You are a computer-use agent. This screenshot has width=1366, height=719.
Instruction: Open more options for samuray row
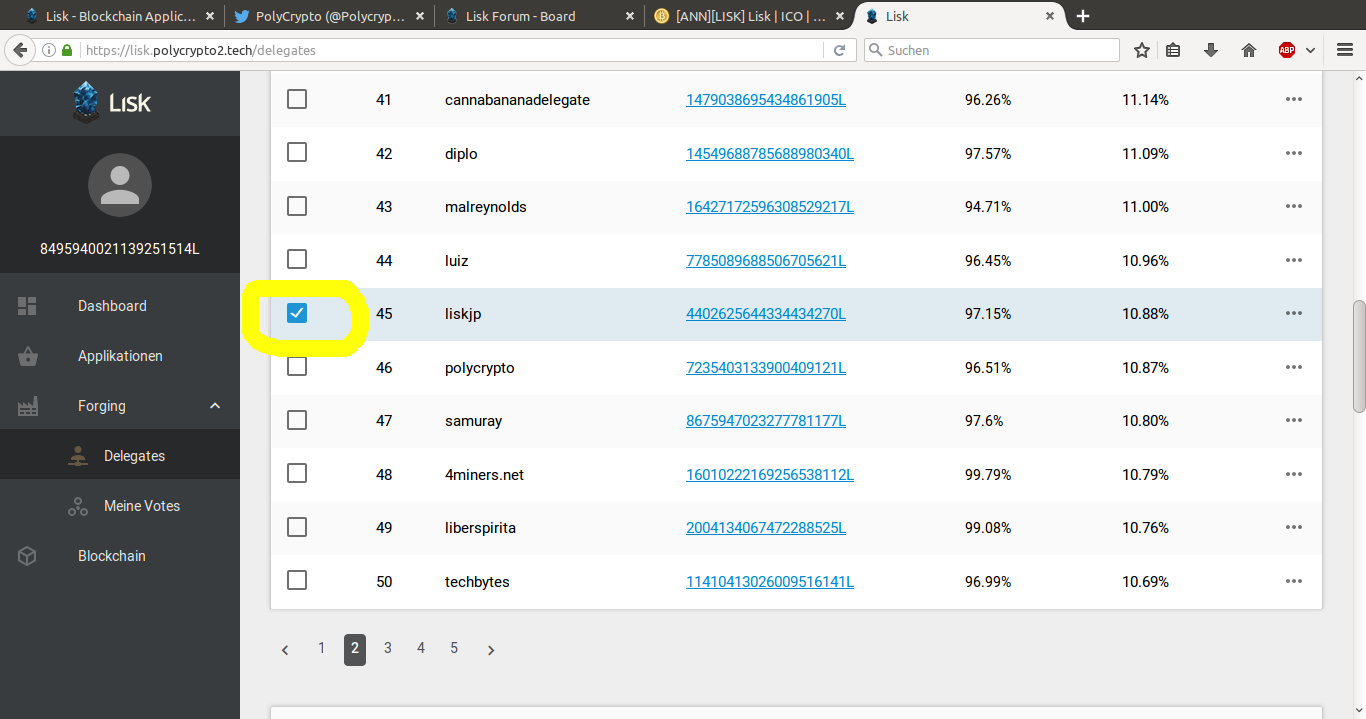(x=1294, y=420)
